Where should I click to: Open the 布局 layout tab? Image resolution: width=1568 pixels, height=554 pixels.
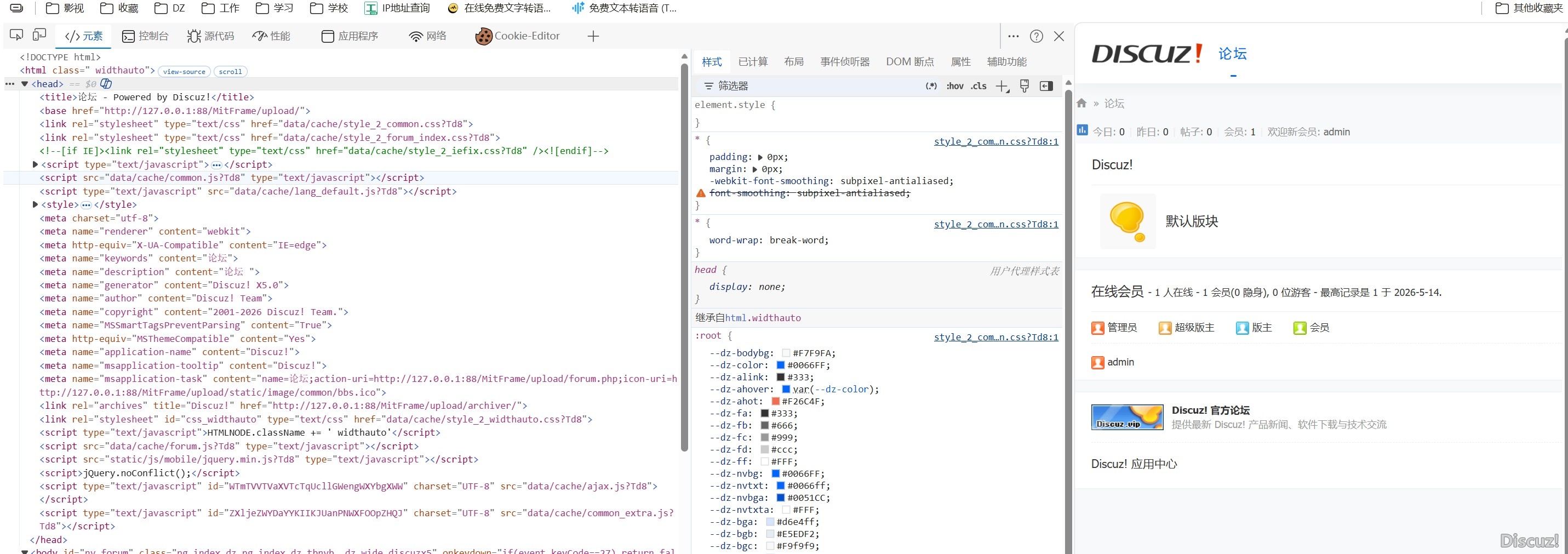coord(794,61)
